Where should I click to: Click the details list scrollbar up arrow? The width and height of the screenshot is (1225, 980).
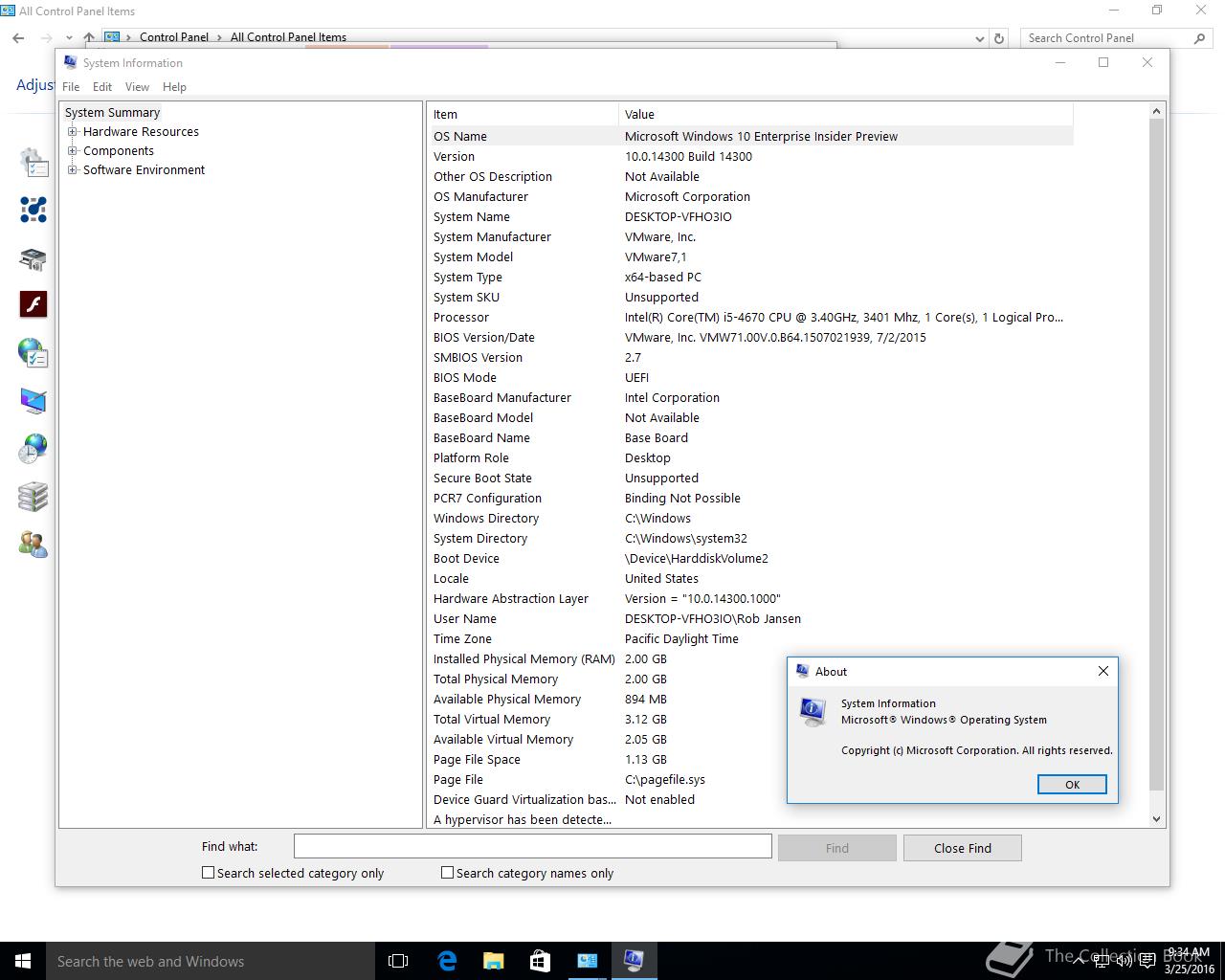coord(1156,111)
